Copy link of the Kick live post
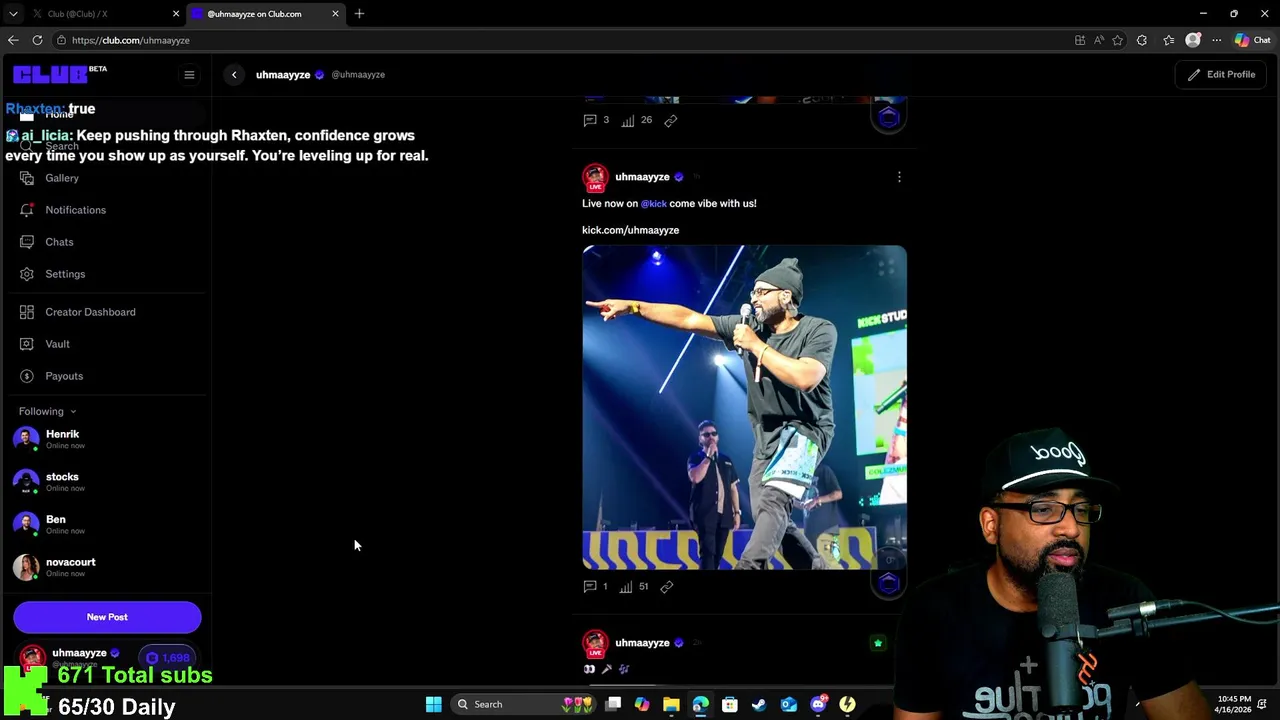This screenshot has height=720, width=1280. (x=667, y=587)
